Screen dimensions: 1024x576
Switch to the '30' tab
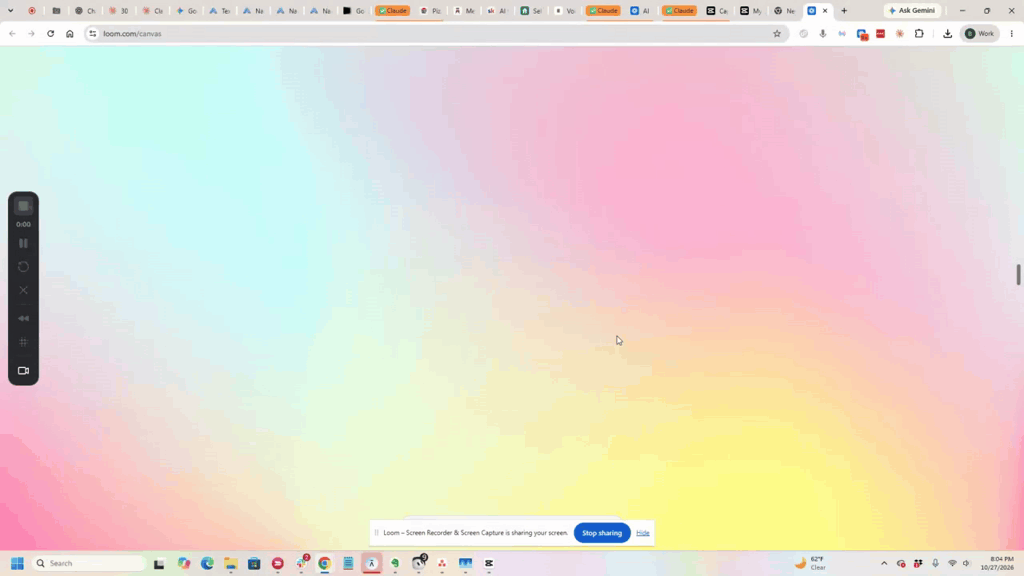pyautogui.click(x=119, y=10)
